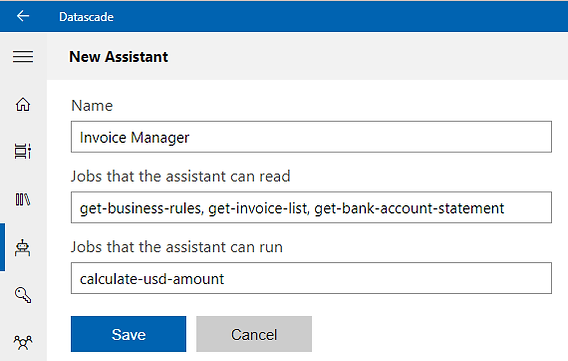Click the 'Jobs that the assistant can read' label
The image size is (568, 361).
[180, 176]
